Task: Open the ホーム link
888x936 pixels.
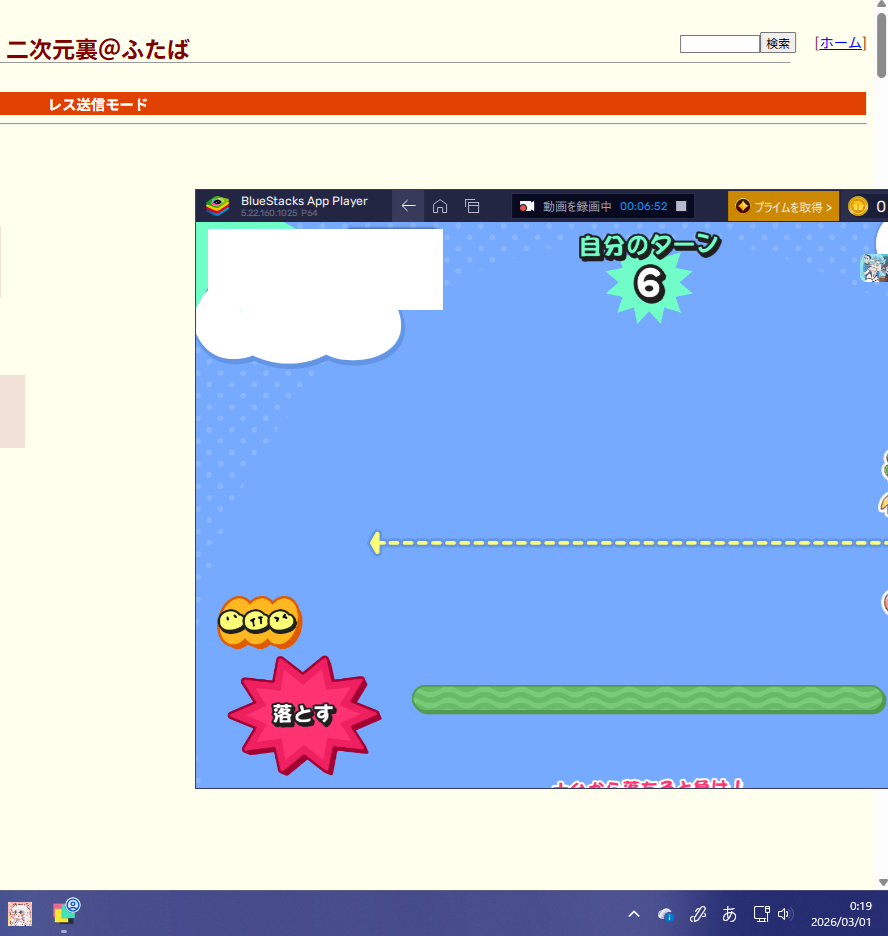Action: [840, 43]
